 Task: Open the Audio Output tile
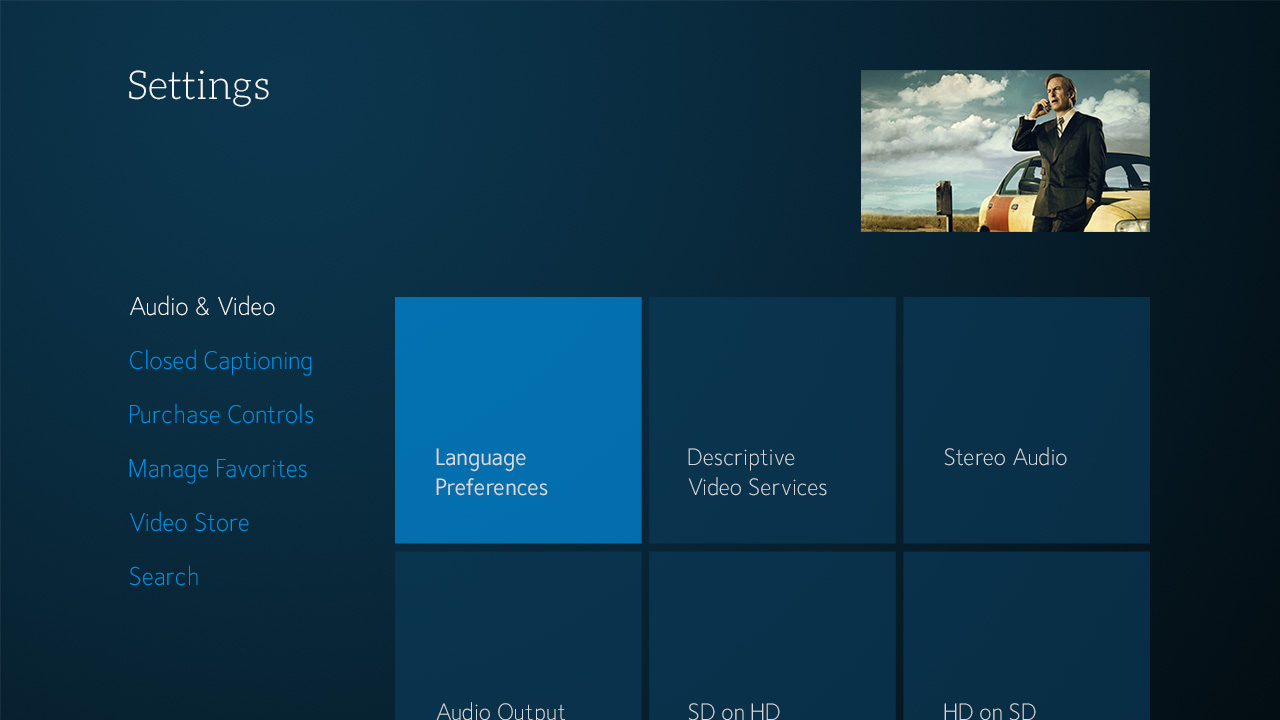[x=518, y=636]
